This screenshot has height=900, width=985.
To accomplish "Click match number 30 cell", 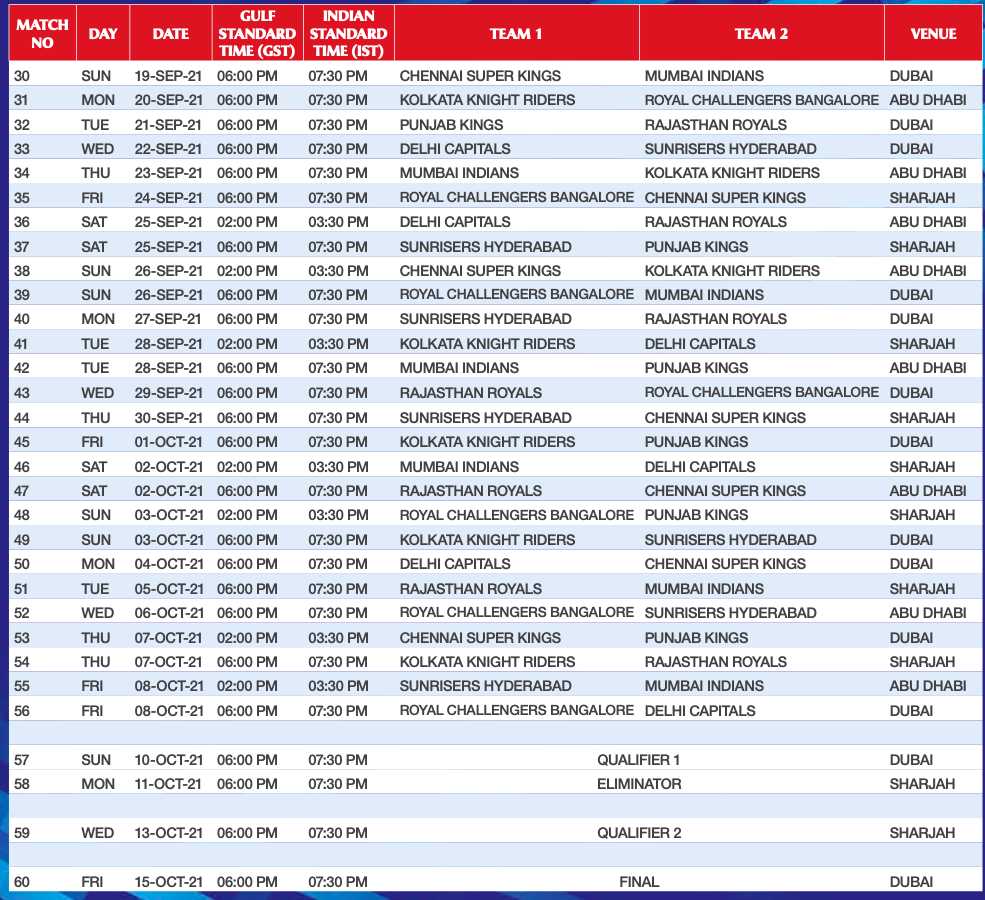I will (x=24, y=76).
